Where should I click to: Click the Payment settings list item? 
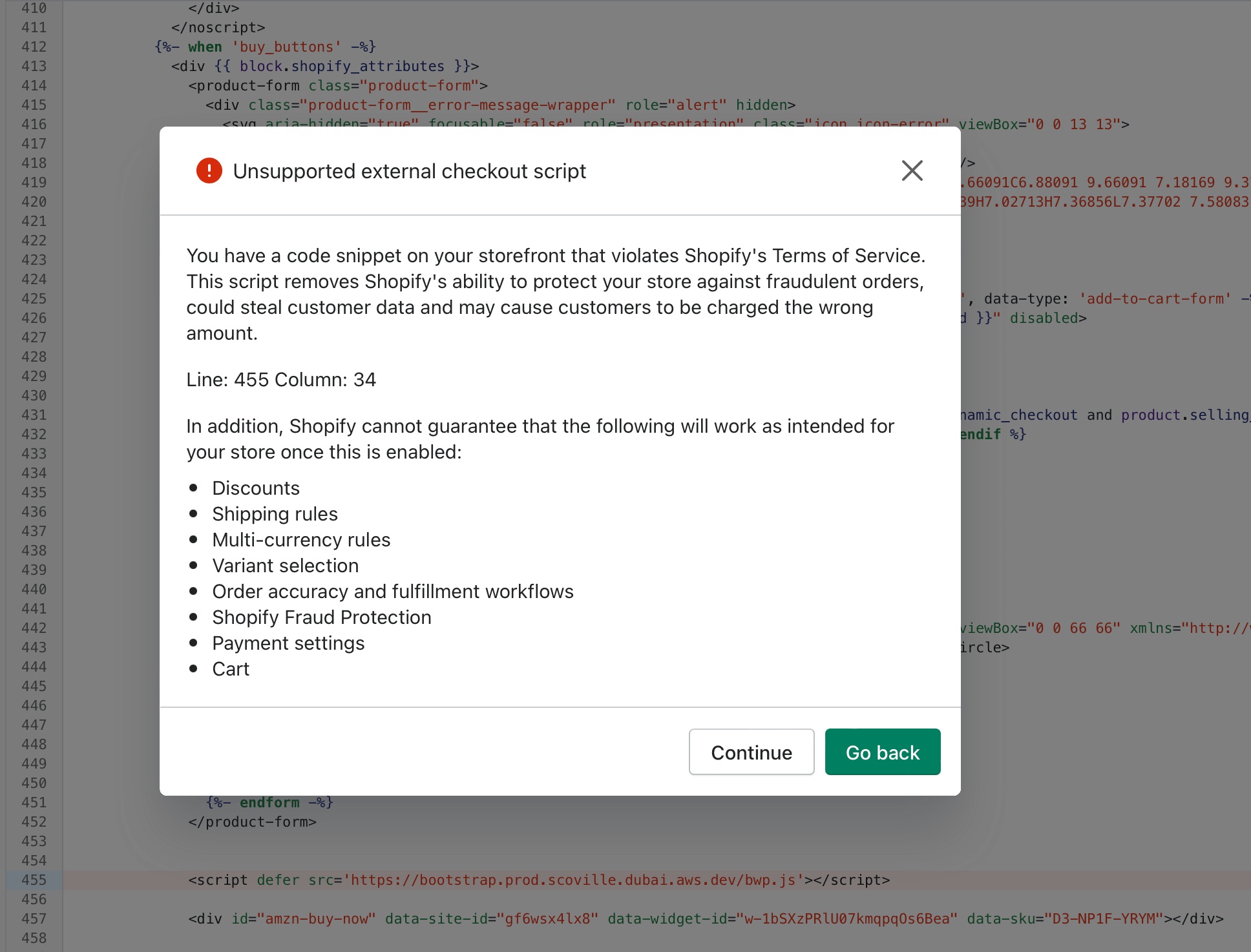coord(288,643)
